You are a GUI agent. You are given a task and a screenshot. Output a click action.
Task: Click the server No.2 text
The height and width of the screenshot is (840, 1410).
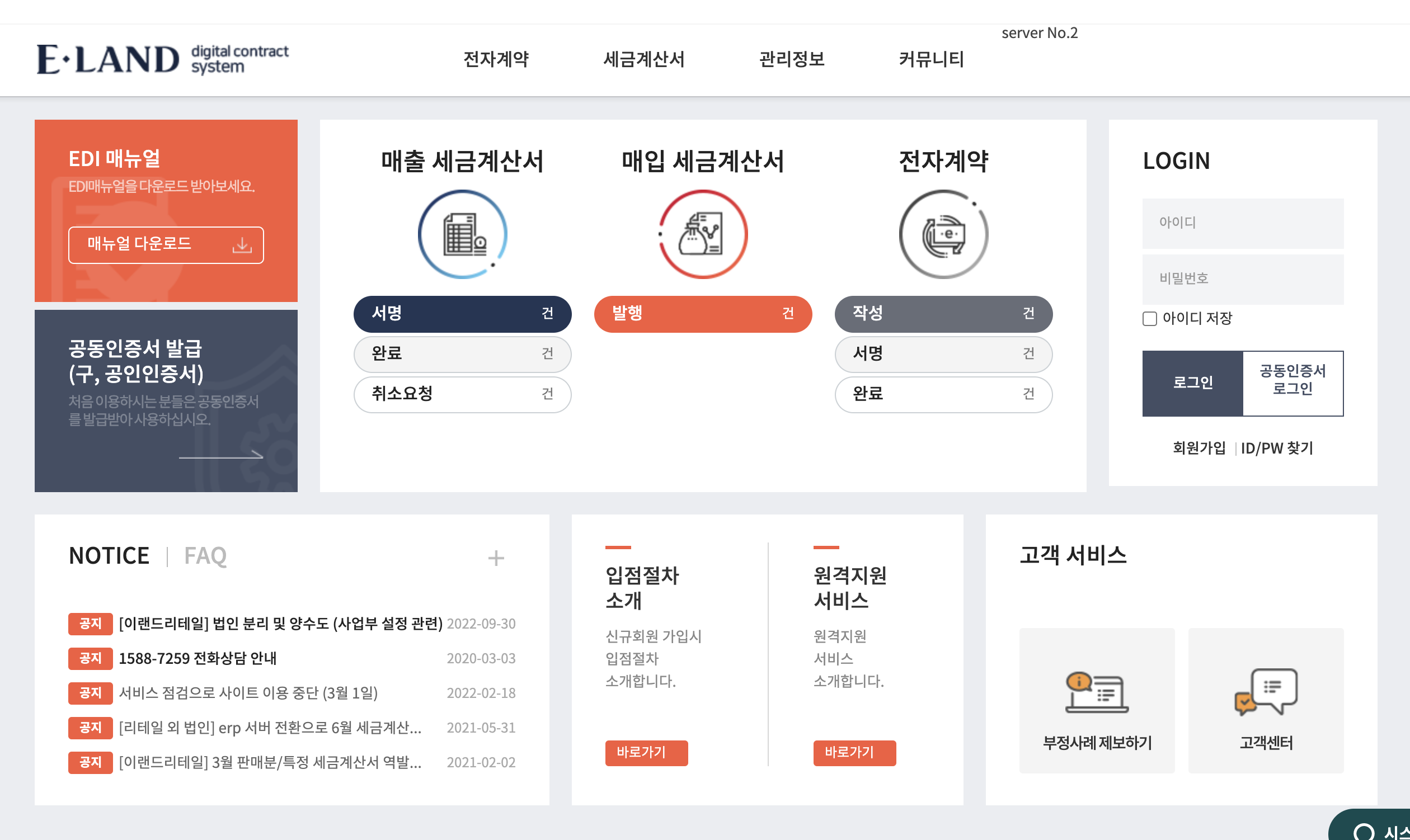point(1040,33)
